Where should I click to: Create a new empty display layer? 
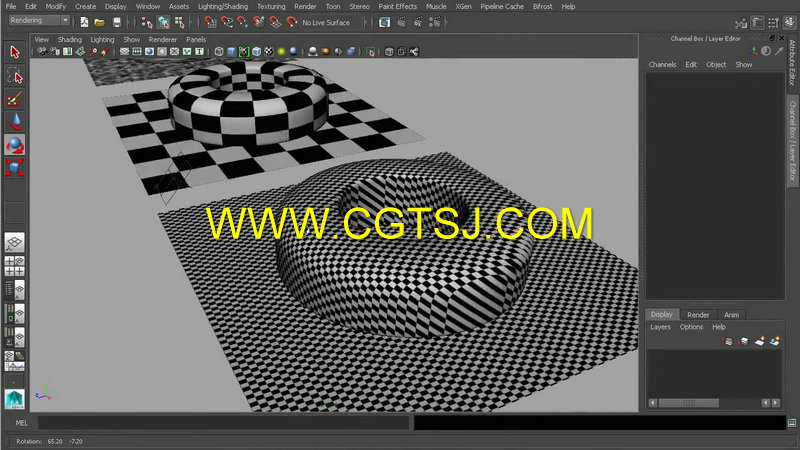(760, 341)
